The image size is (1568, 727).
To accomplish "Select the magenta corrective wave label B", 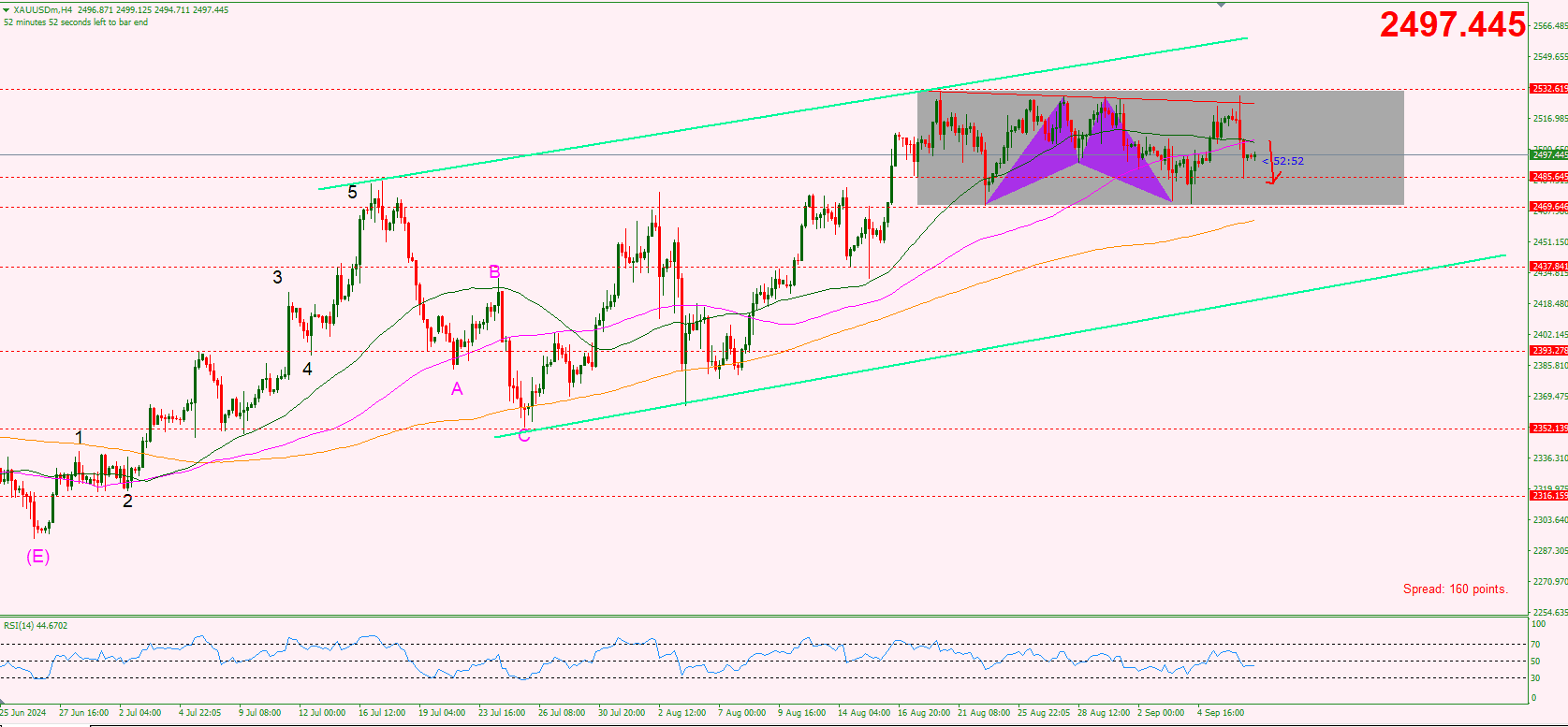I will (494, 272).
